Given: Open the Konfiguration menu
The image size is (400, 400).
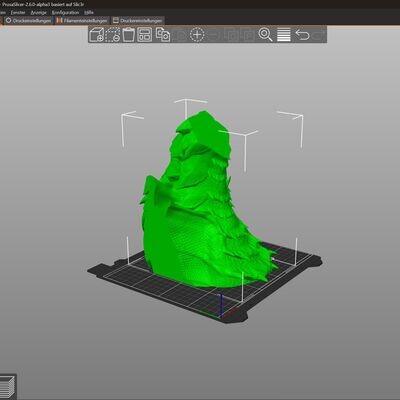Looking at the screenshot, I should coord(65,12).
